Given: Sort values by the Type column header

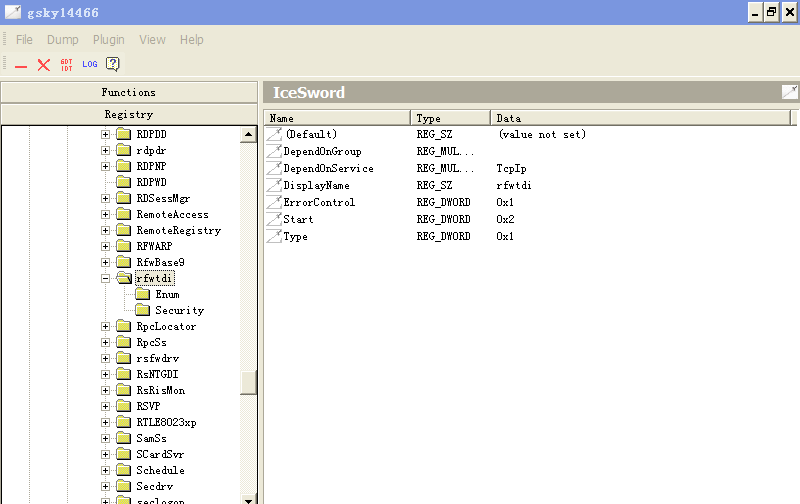Looking at the screenshot, I should click(x=450, y=118).
